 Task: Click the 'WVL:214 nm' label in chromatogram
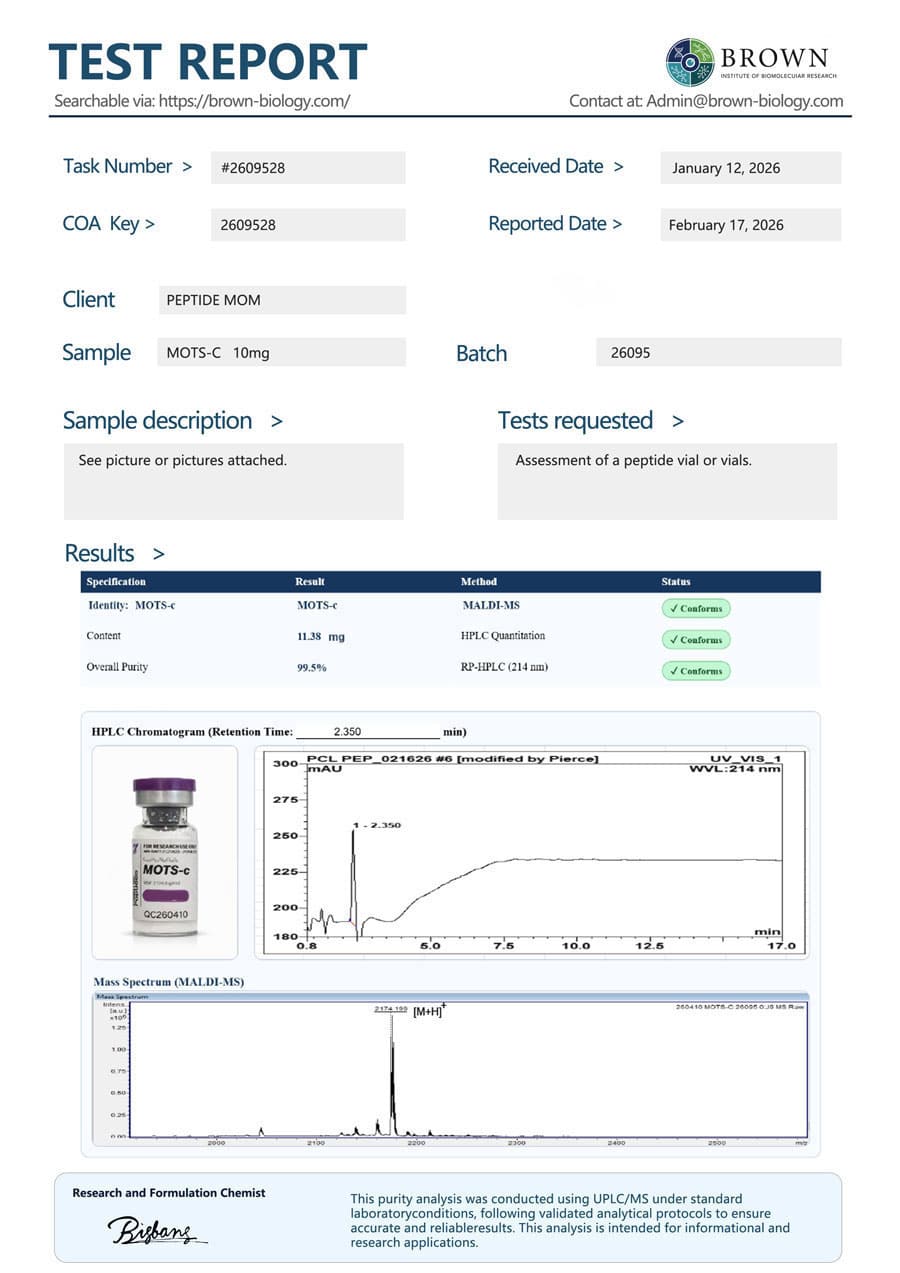point(735,771)
